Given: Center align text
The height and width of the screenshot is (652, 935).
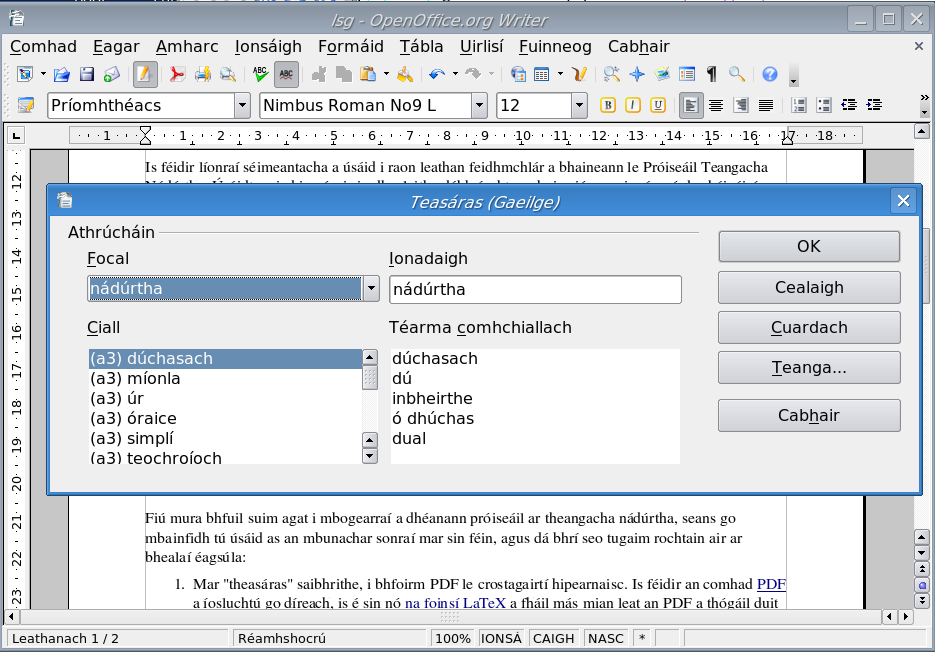Looking at the screenshot, I should tap(716, 106).
